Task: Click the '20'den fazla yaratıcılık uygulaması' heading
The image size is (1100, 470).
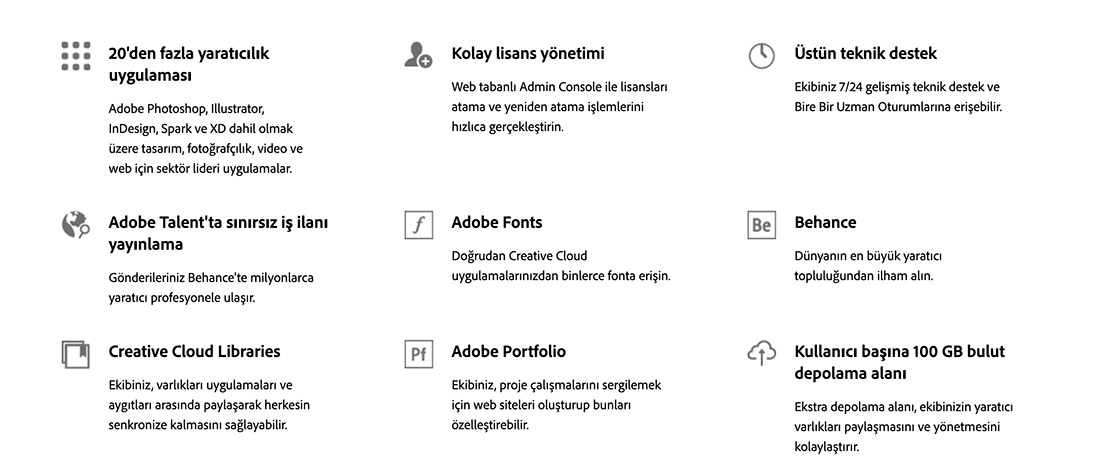Action: click(x=189, y=64)
